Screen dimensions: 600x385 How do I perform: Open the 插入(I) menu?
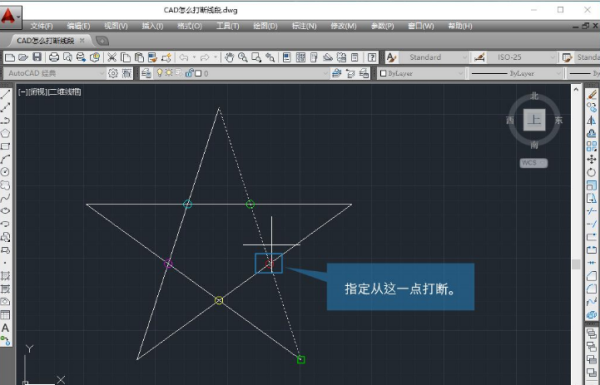(x=152, y=26)
